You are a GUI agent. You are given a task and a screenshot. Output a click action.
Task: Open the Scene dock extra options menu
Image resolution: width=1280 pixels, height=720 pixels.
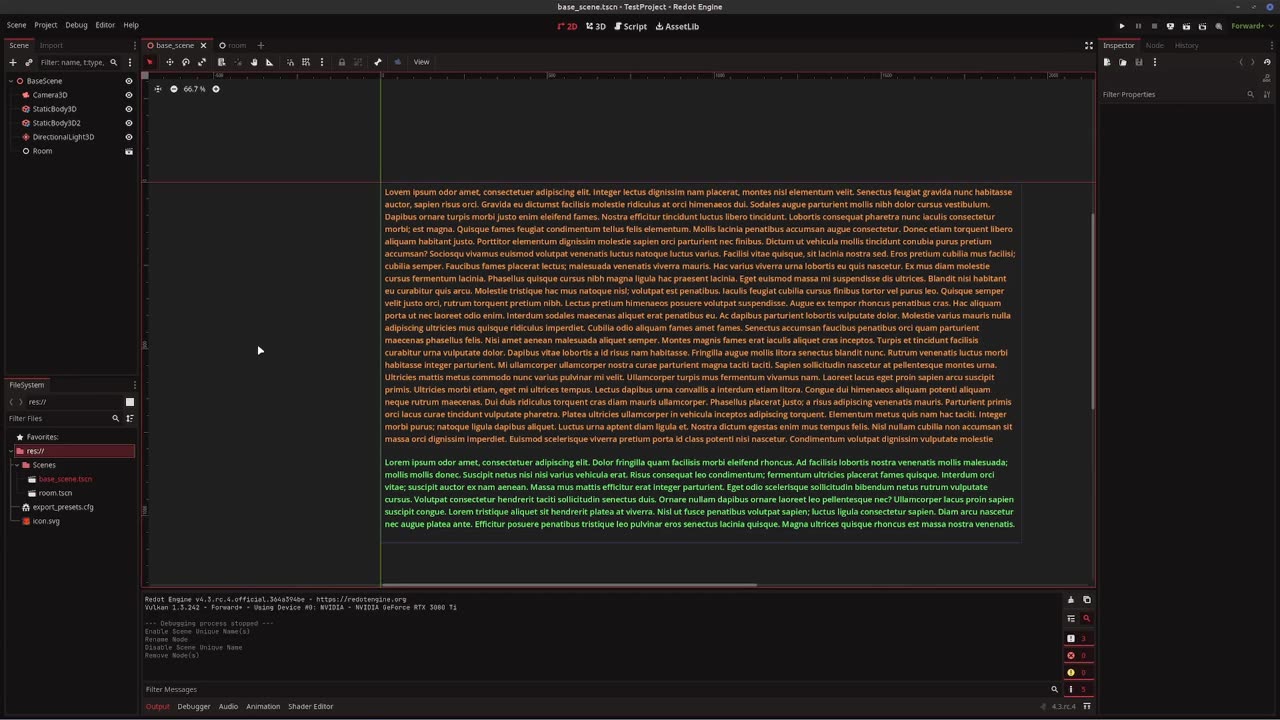coord(129,62)
